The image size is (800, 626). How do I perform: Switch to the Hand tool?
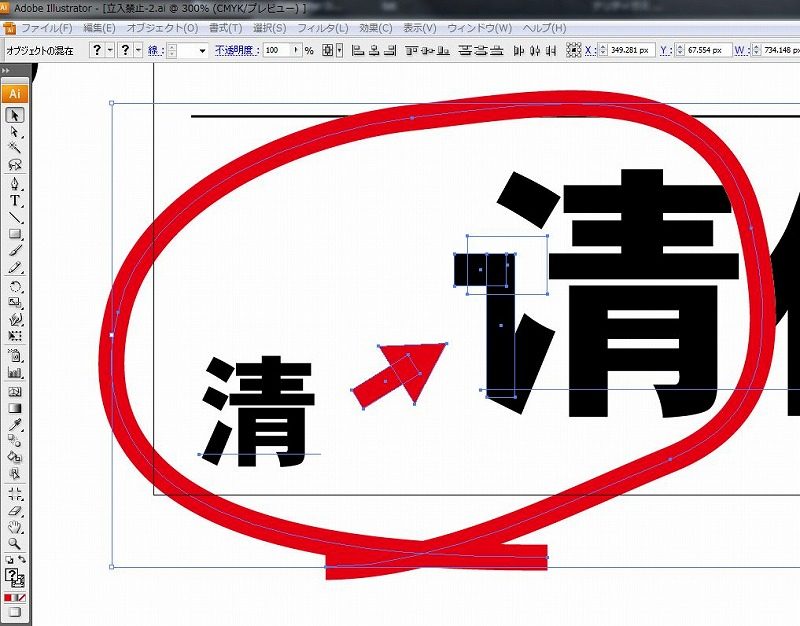tap(15, 526)
